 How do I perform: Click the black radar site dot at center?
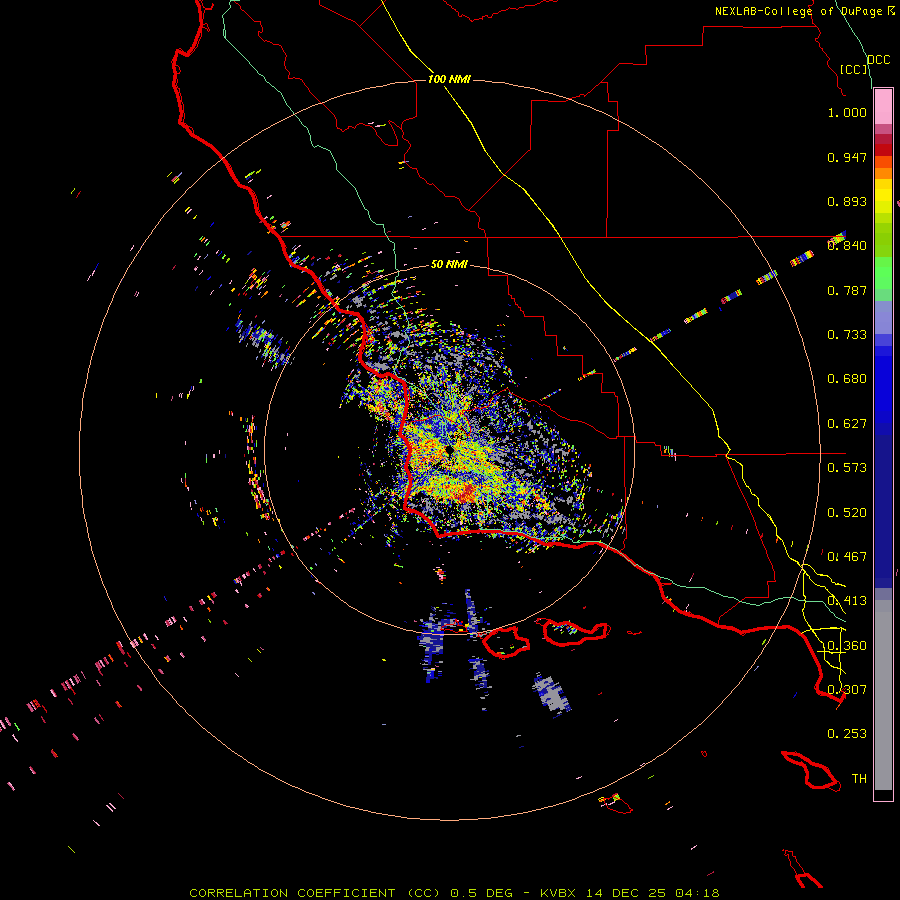click(x=449, y=451)
